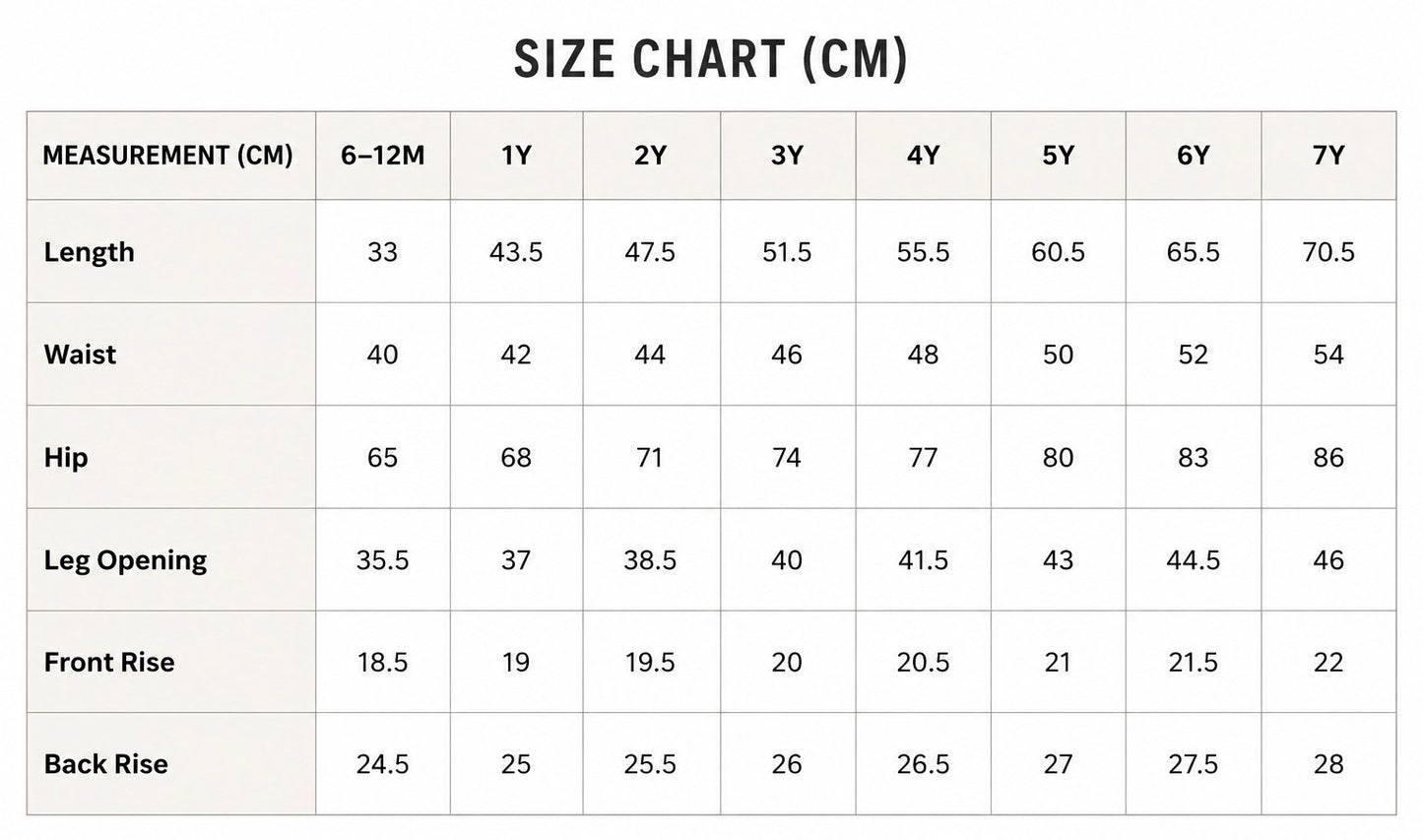Click the Length value 33 cell
This screenshot has width=1423, height=840.
tap(383, 252)
